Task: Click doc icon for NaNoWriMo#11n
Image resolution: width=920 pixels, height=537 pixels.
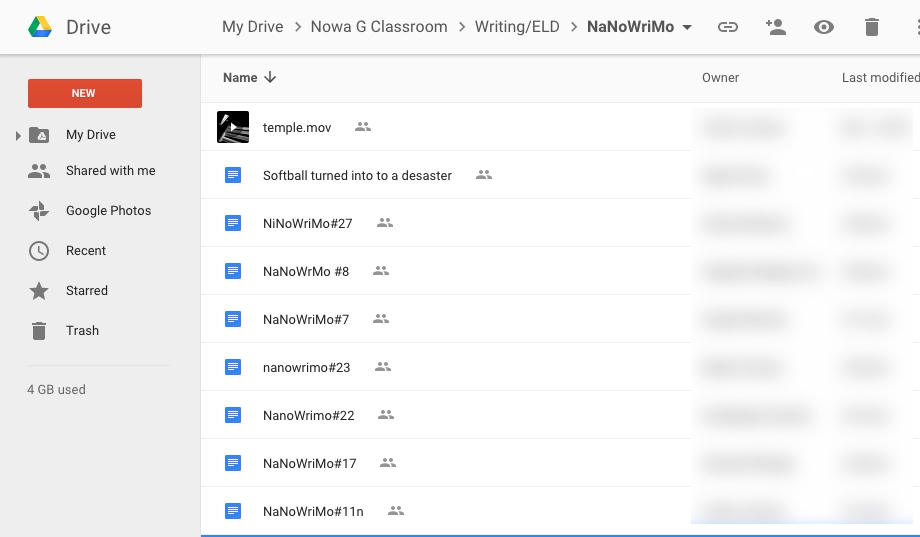Action: click(233, 512)
